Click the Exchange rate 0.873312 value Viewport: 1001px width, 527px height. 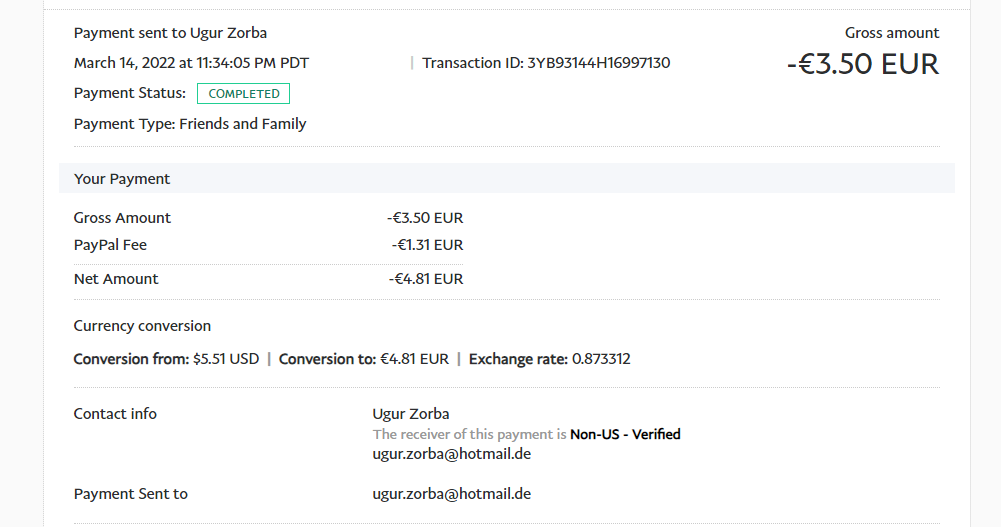[600, 359]
